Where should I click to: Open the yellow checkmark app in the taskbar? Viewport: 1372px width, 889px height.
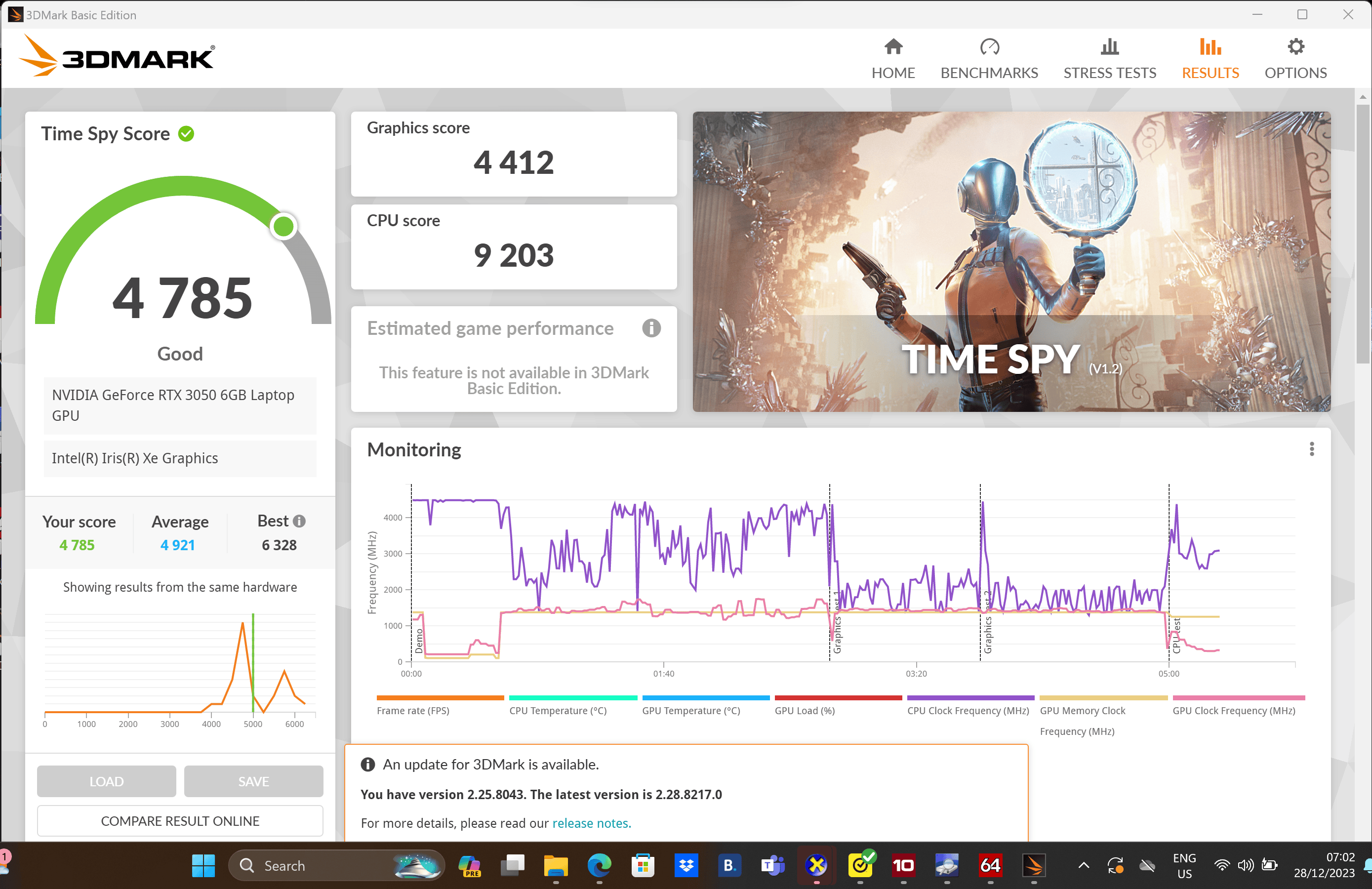860,865
